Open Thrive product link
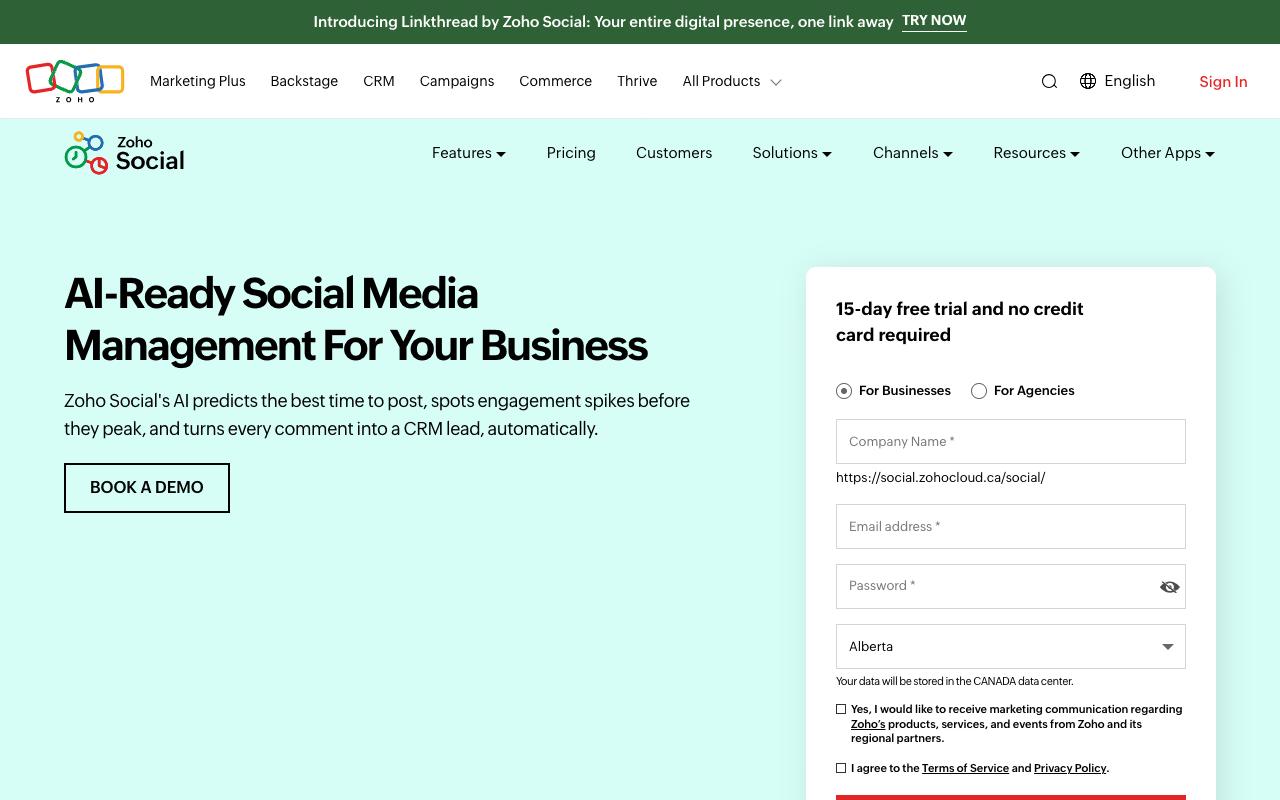 [x=637, y=81]
